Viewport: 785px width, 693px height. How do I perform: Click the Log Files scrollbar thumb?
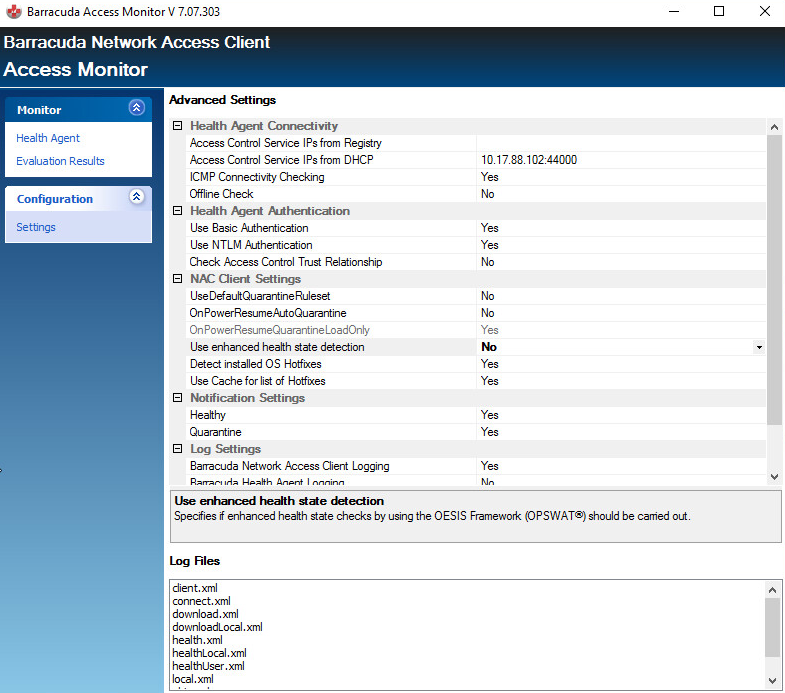[772, 627]
